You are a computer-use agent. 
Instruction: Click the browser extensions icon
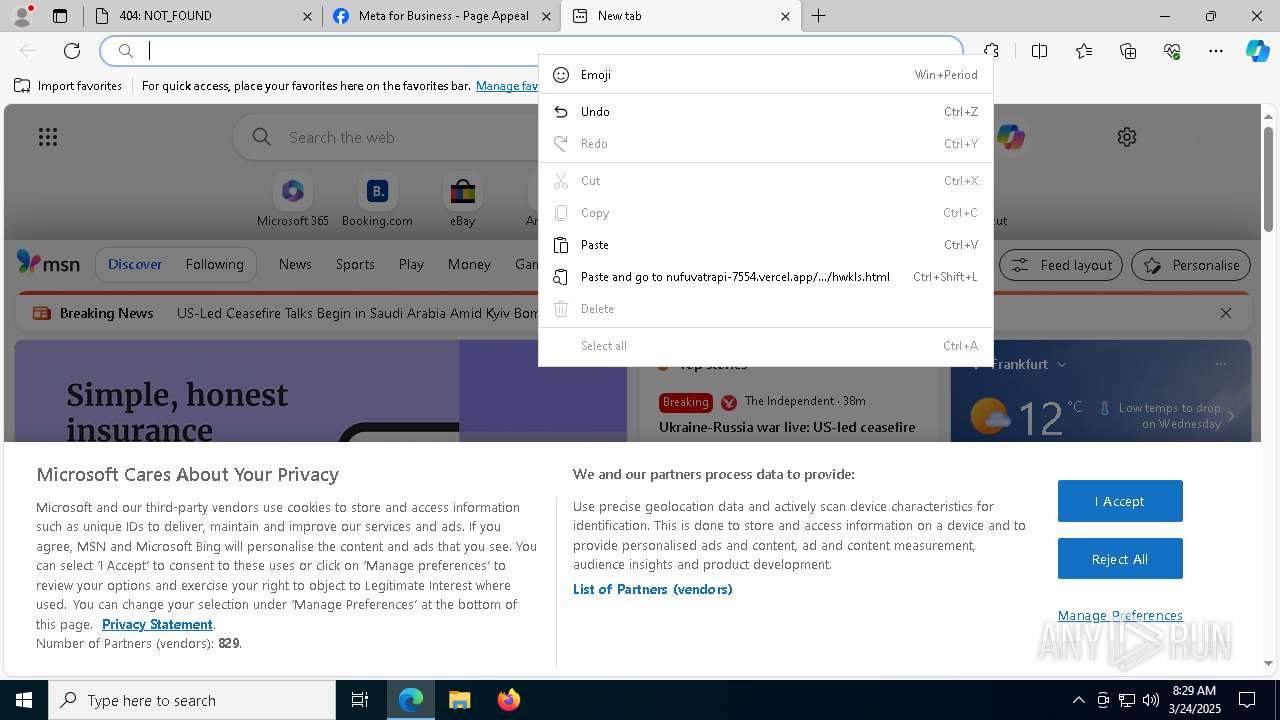pyautogui.click(x=991, y=51)
